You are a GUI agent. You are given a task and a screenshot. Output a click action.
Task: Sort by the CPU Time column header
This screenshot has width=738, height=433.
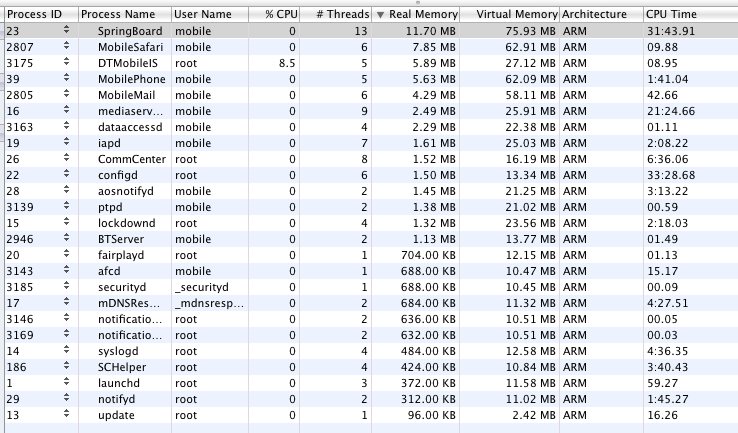point(690,15)
